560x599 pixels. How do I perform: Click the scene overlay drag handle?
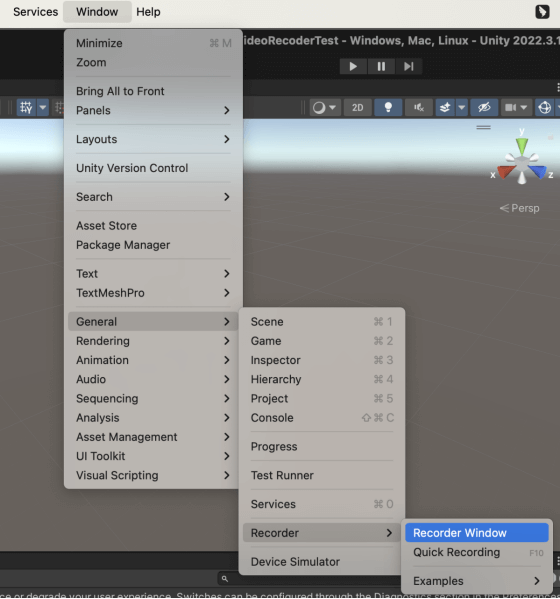click(x=483, y=128)
